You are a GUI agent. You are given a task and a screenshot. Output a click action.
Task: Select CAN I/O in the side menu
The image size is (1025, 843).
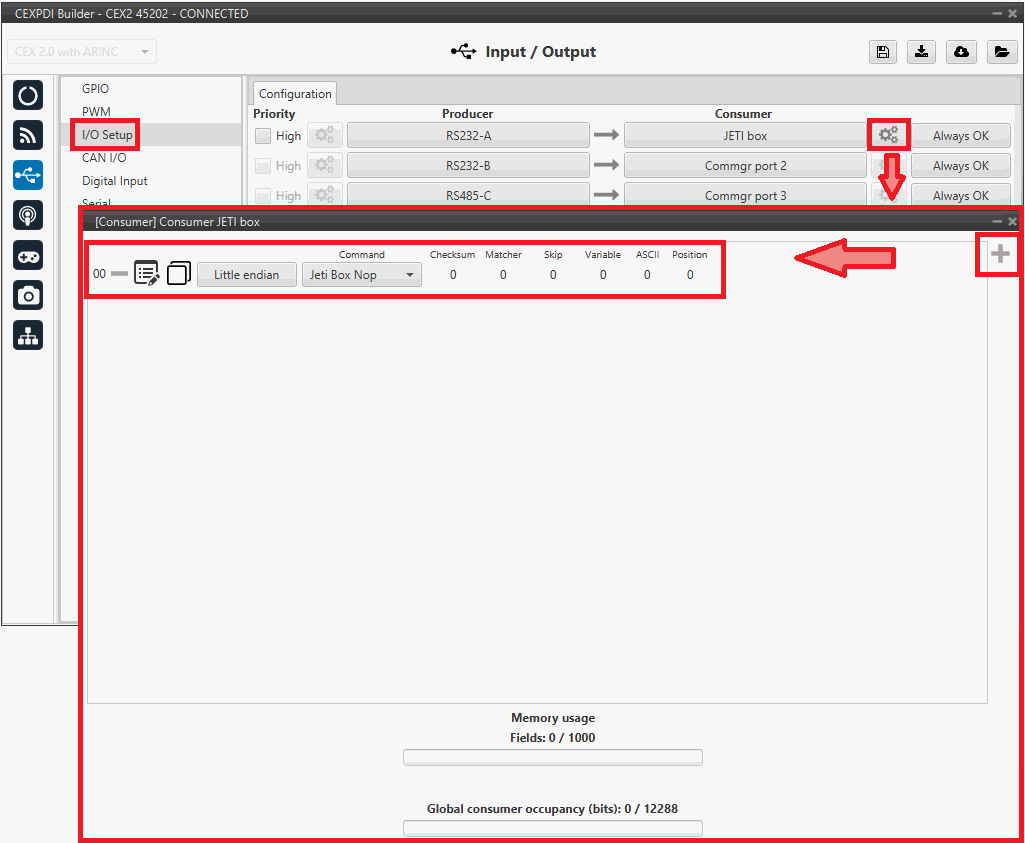104,157
